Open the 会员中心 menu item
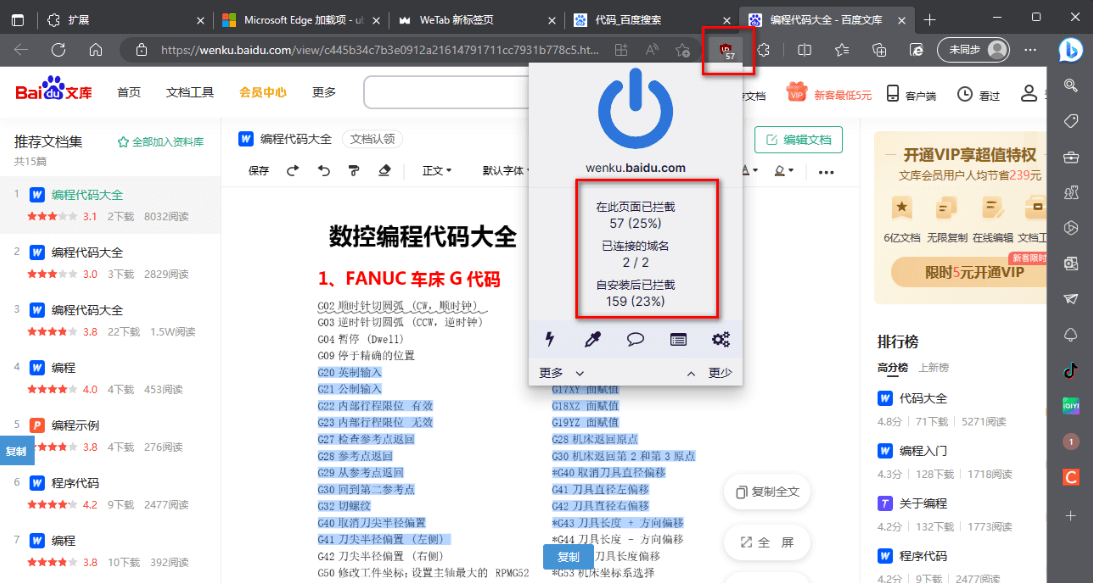Image resolution: width=1093 pixels, height=583 pixels. point(263,92)
